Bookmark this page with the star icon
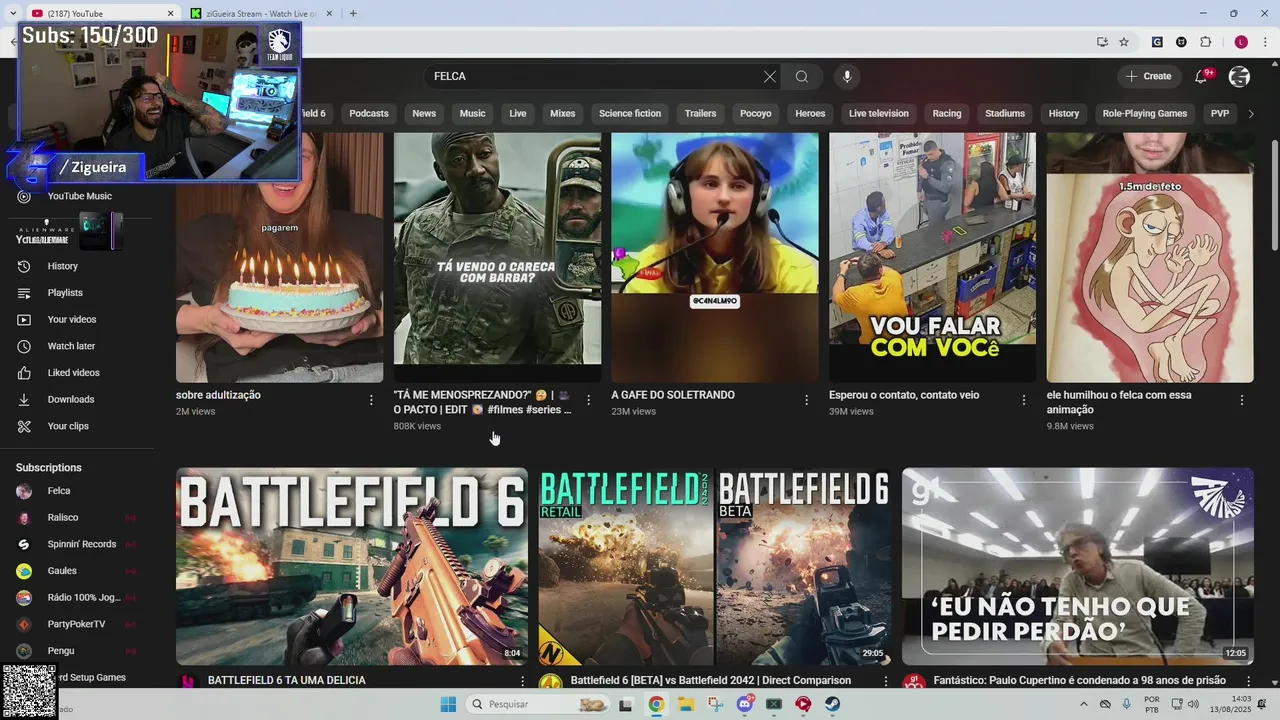The height and width of the screenshot is (720, 1280). (x=1124, y=42)
